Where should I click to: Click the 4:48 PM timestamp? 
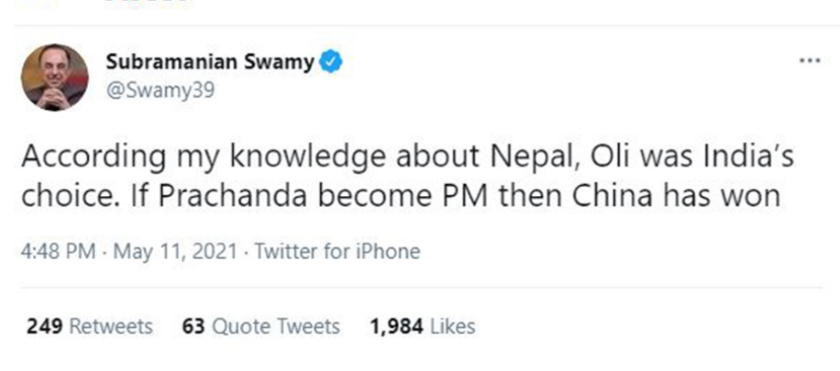(x=58, y=251)
